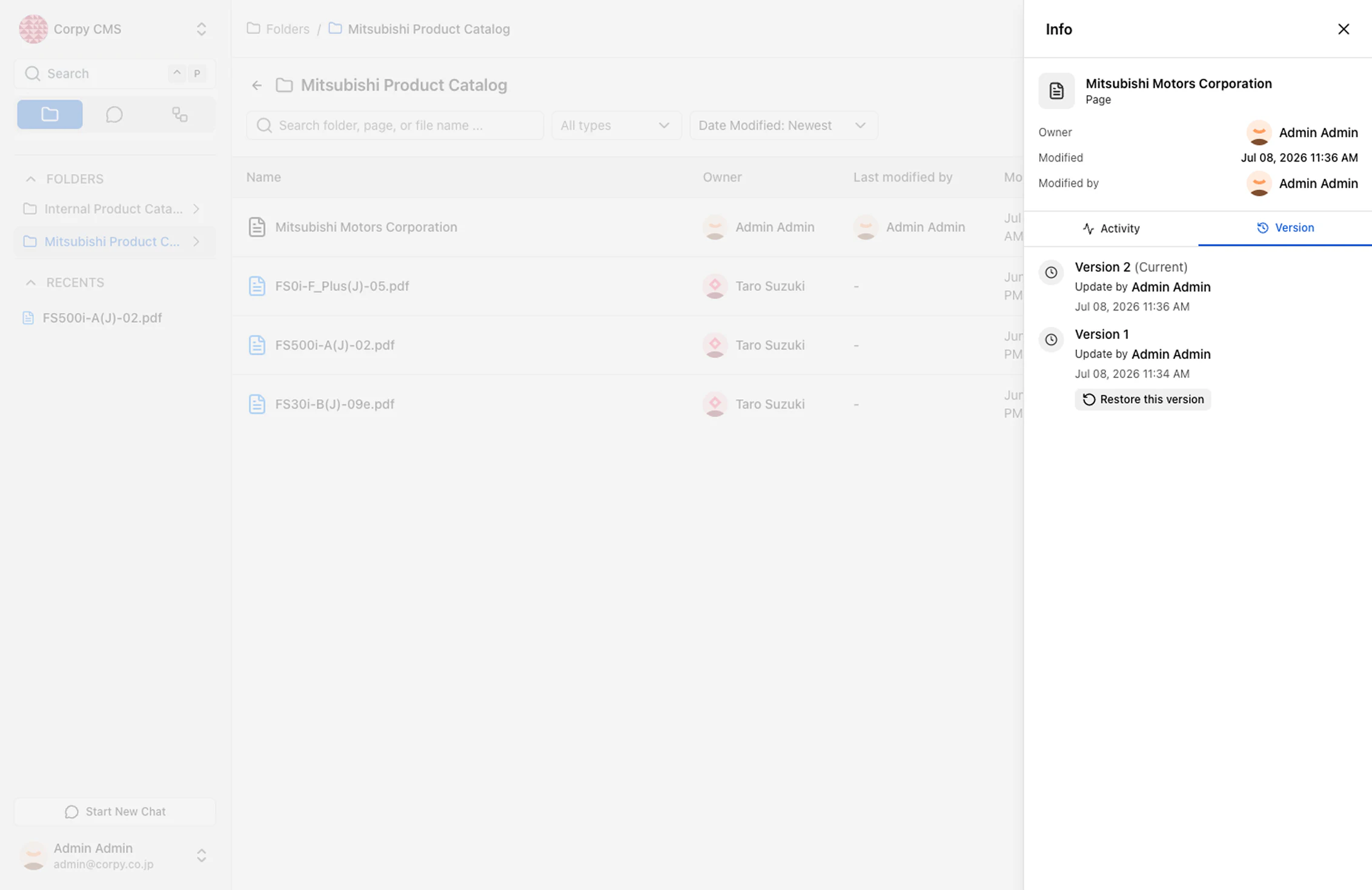Click Owner avatar in Info panel

(1259, 133)
